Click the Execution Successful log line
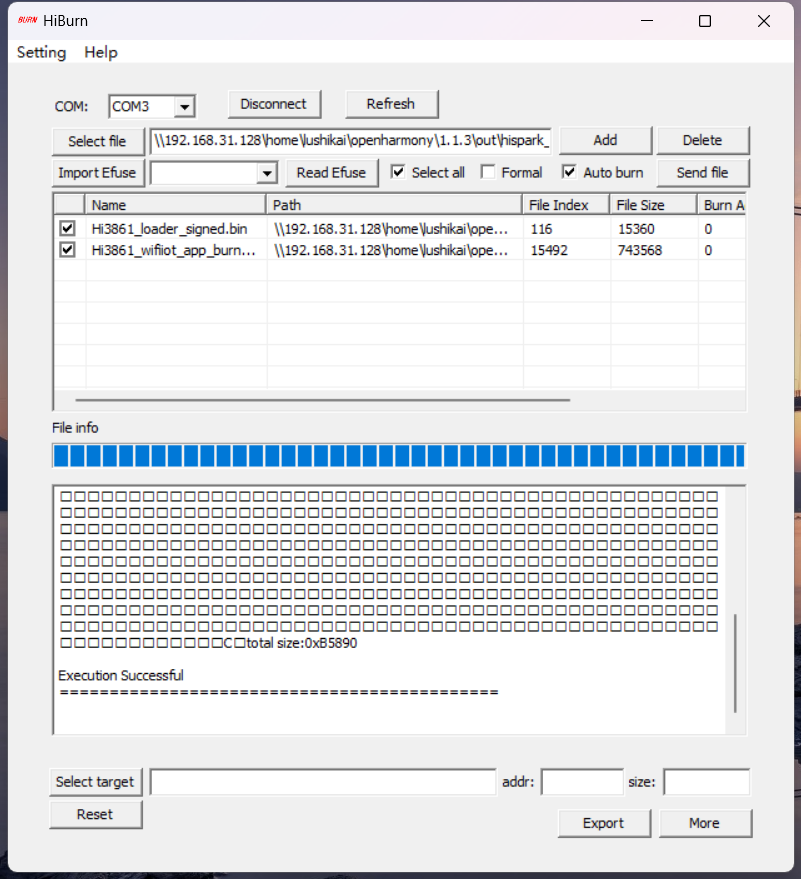Screen dimensions: 801x879 pos(121,676)
